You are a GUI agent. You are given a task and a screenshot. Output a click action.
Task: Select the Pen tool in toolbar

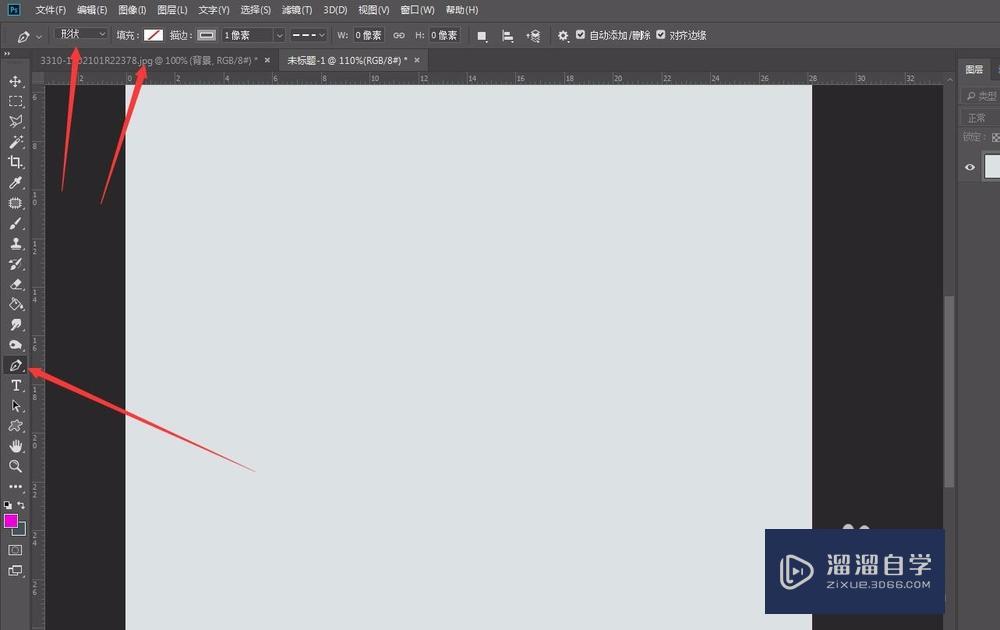(x=15, y=365)
